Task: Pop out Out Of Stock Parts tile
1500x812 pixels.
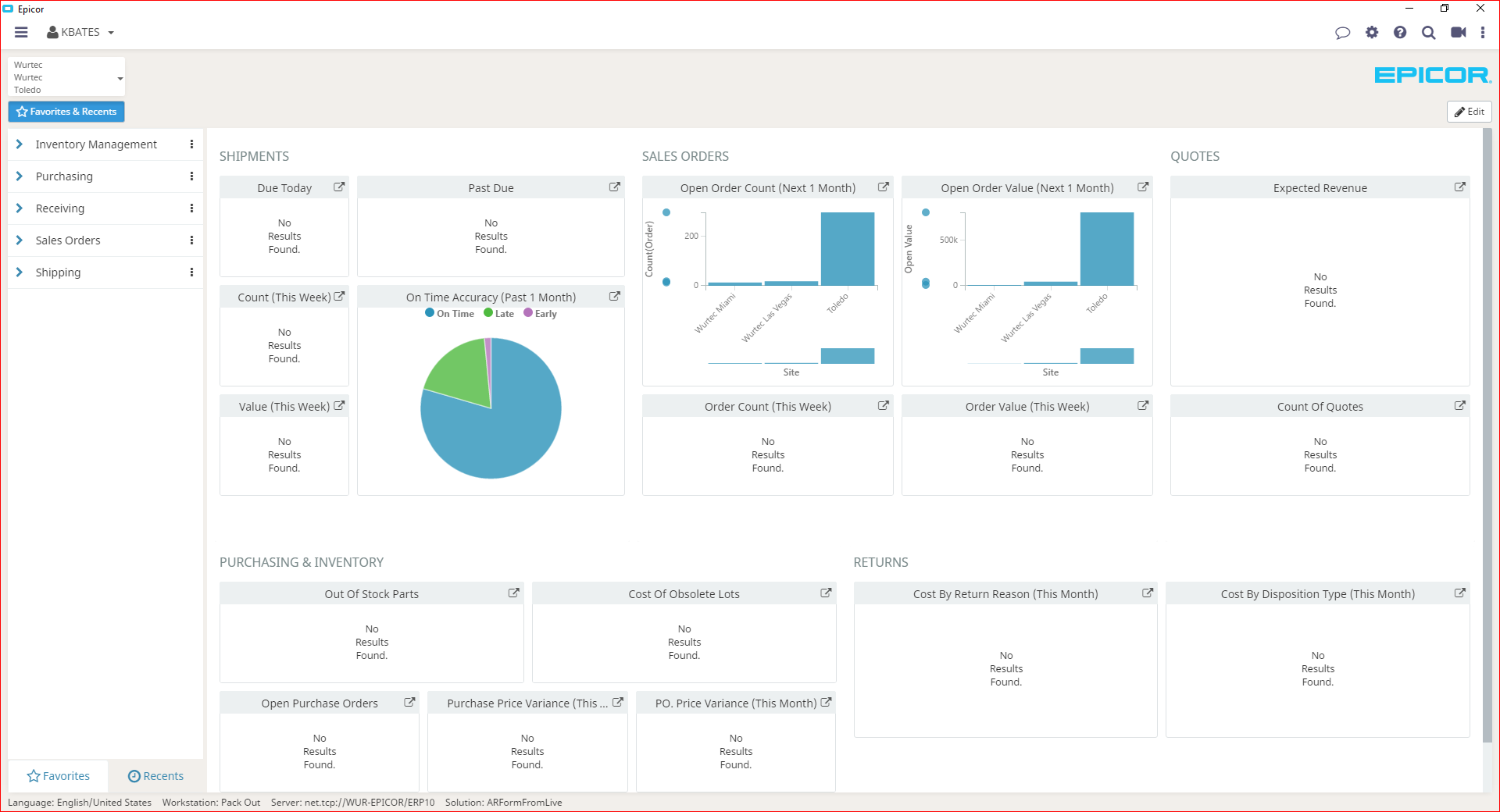Action: pyautogui.click(x=514, y=593)
